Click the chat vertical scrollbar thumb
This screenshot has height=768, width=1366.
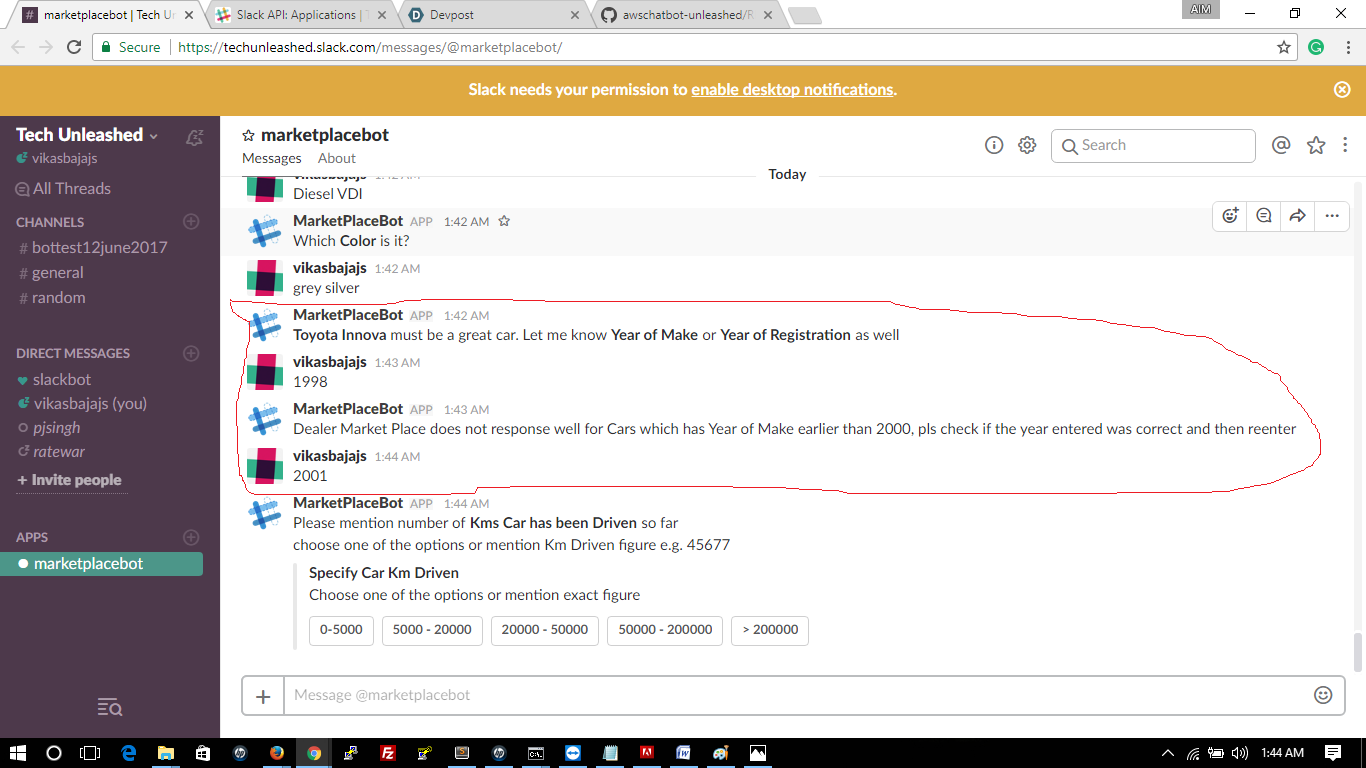(x=1357, y=652)
